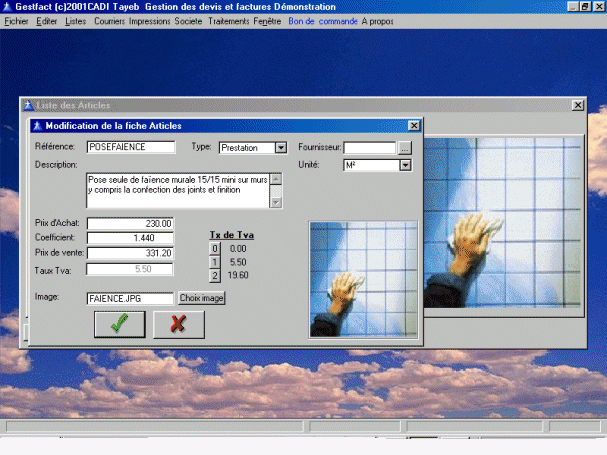The height and width of the screenshot is (455, 607).
Task: Click the Modification dialog title bar icon
Action: click(x=37, y=125)
